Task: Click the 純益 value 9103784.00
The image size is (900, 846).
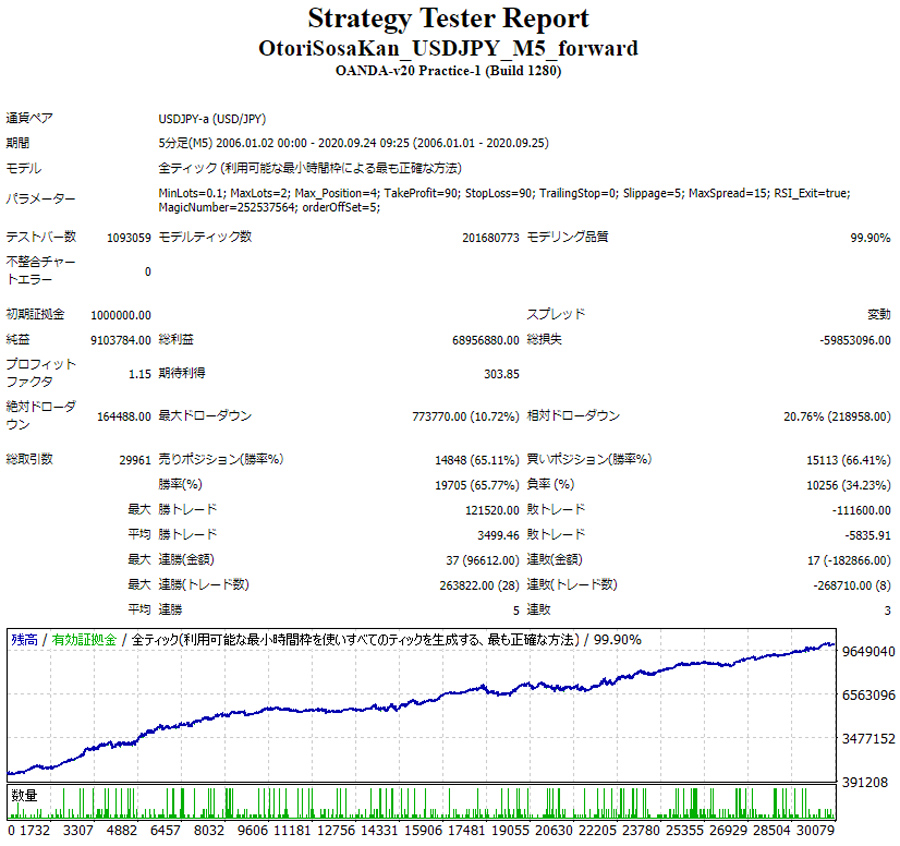Action: tap(121, 340)
